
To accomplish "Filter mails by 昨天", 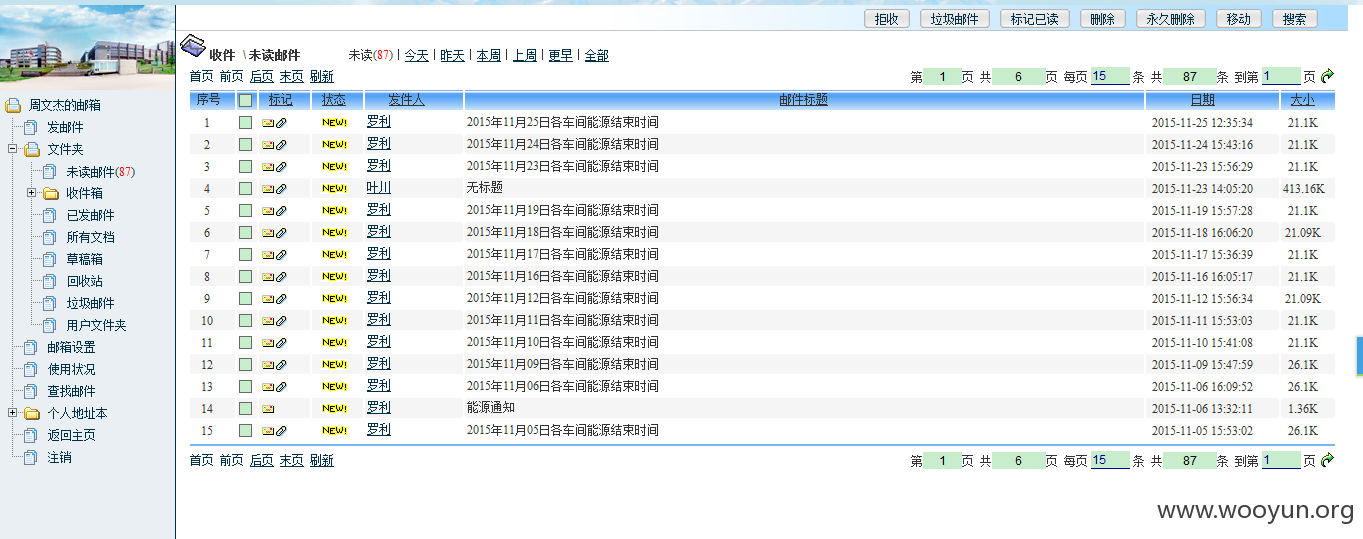I will 452,55.
